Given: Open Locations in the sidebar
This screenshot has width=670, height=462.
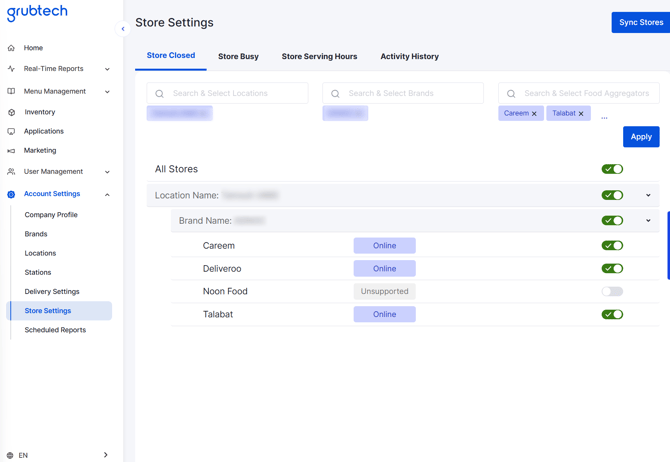Looking at the screenshot, I should [40, 253].
